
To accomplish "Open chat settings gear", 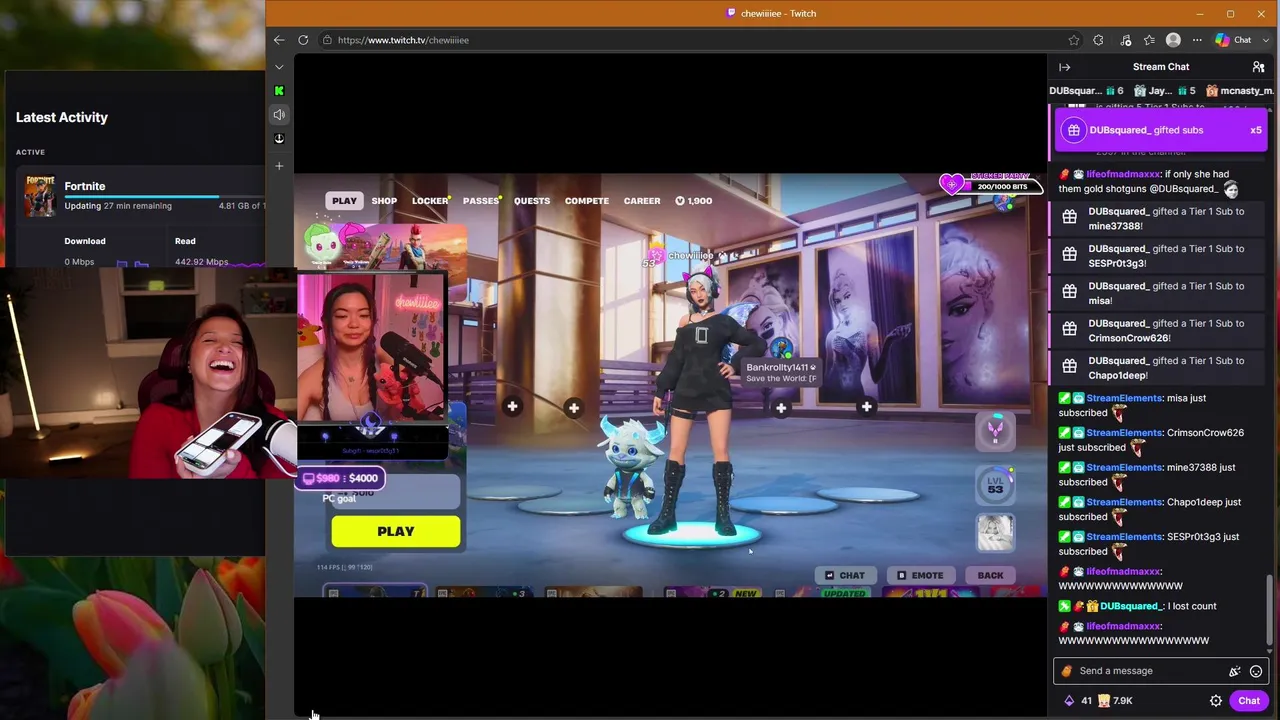I will (x=1216, y=701).
